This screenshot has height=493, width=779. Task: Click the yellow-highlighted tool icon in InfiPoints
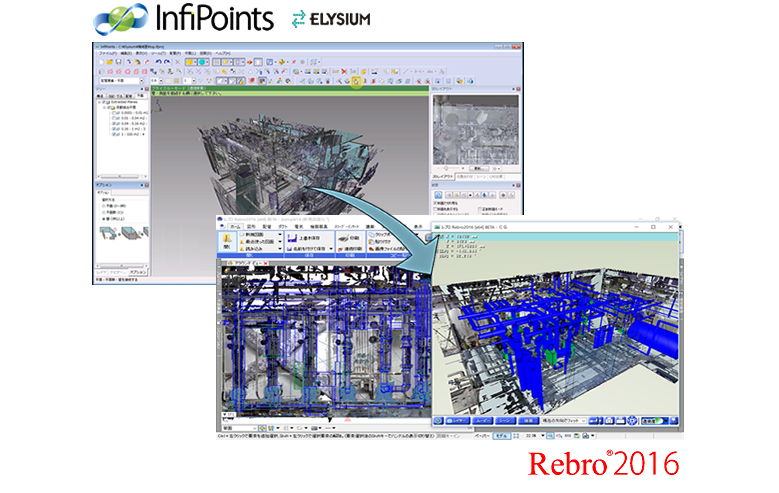click(356, 81)
